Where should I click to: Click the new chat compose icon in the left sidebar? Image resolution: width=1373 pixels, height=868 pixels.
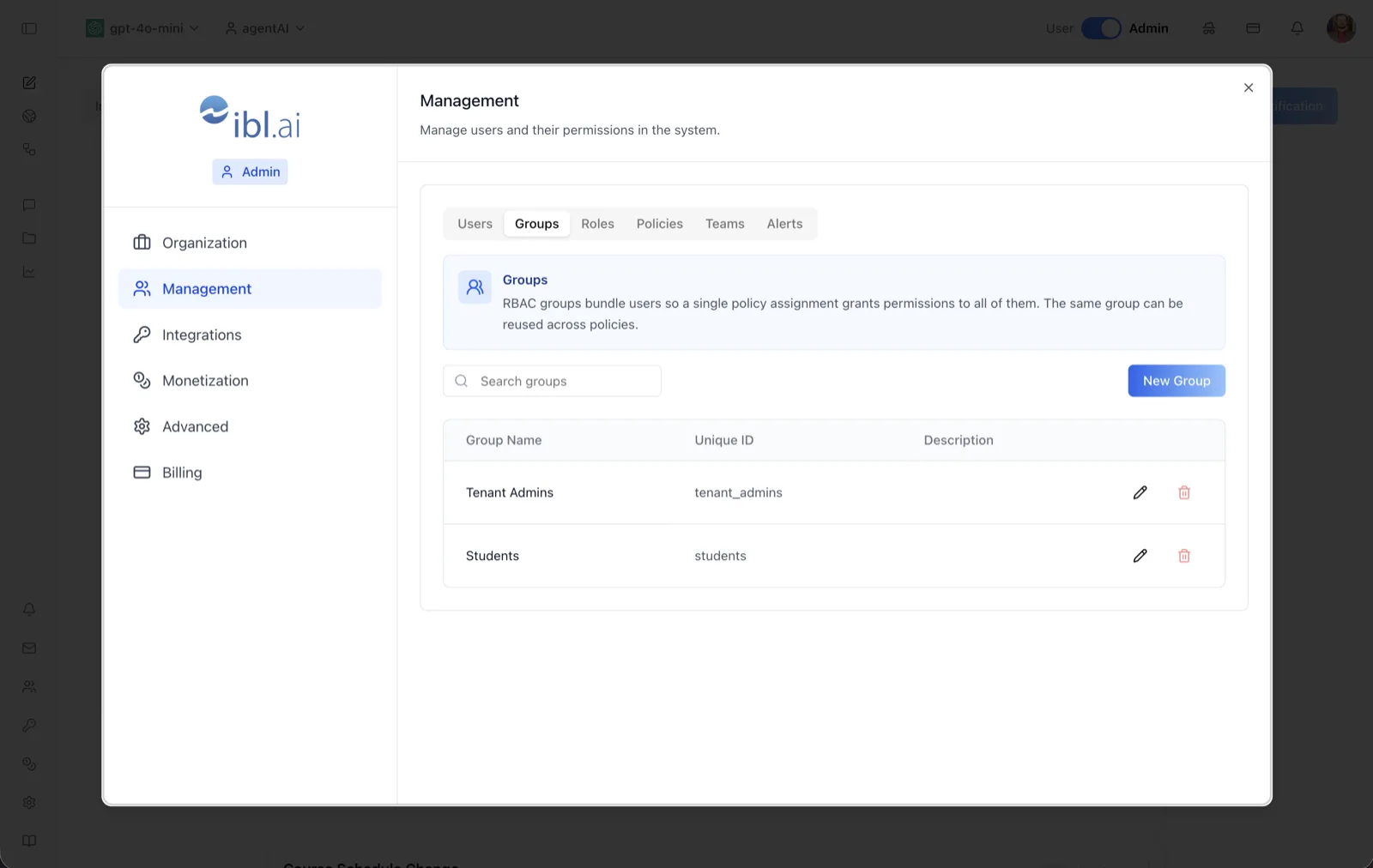click(x=29, y=83)
